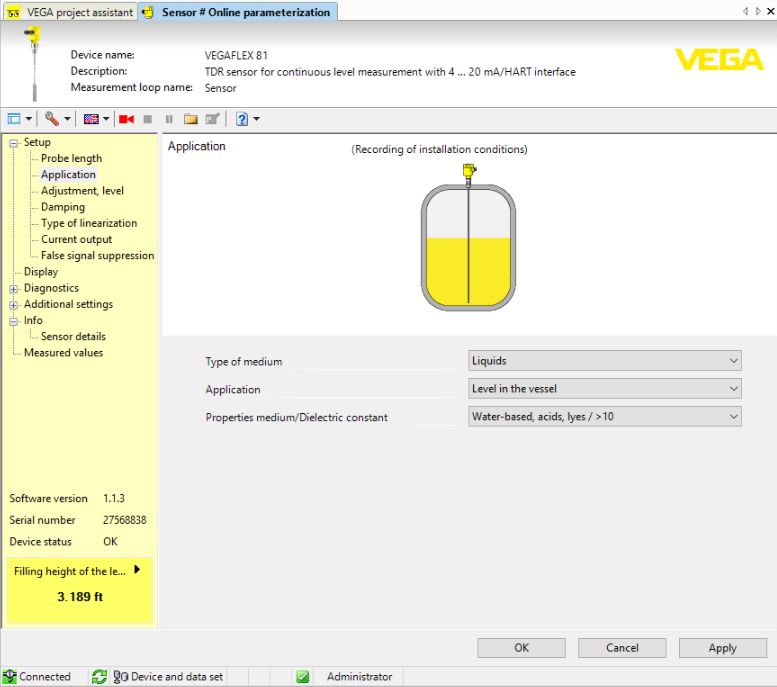The width and height of the screenshot is (777, 687).
Task: Click the Sensor tab's device icon
Action: point(148,12)
